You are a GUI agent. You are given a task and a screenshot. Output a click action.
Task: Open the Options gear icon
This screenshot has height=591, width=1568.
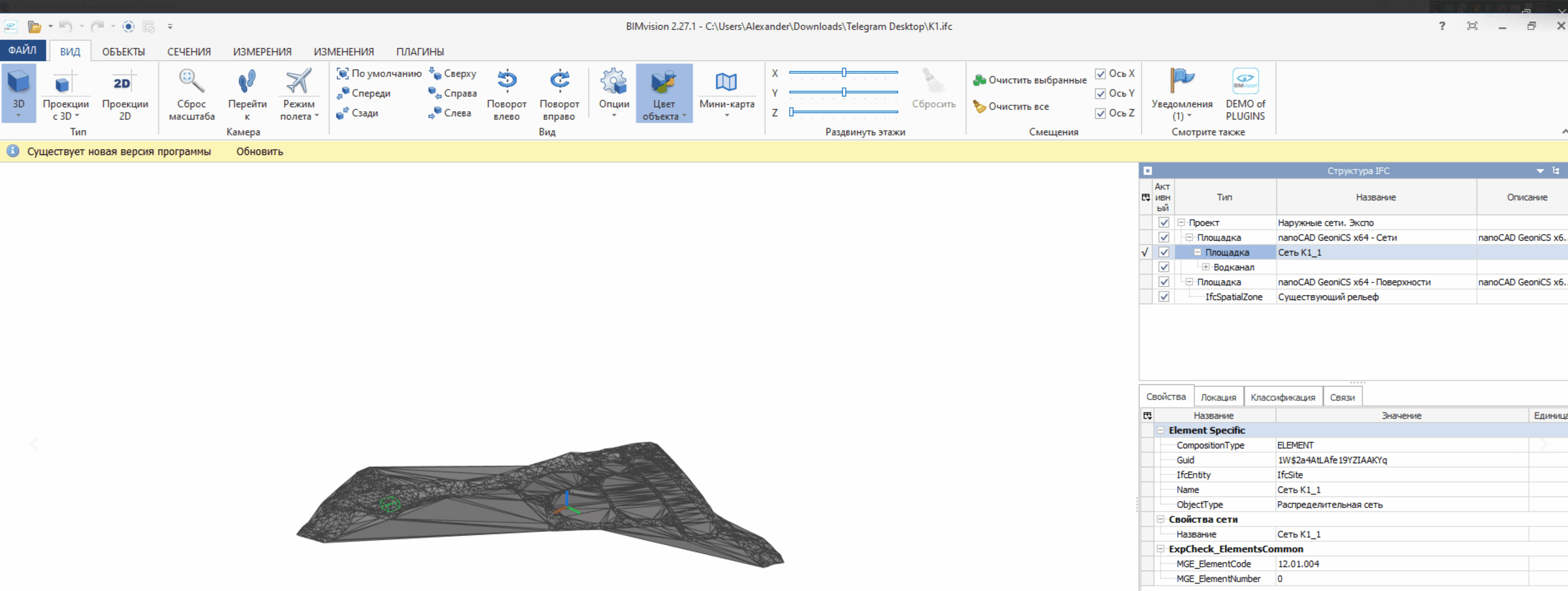pos(613,82)
